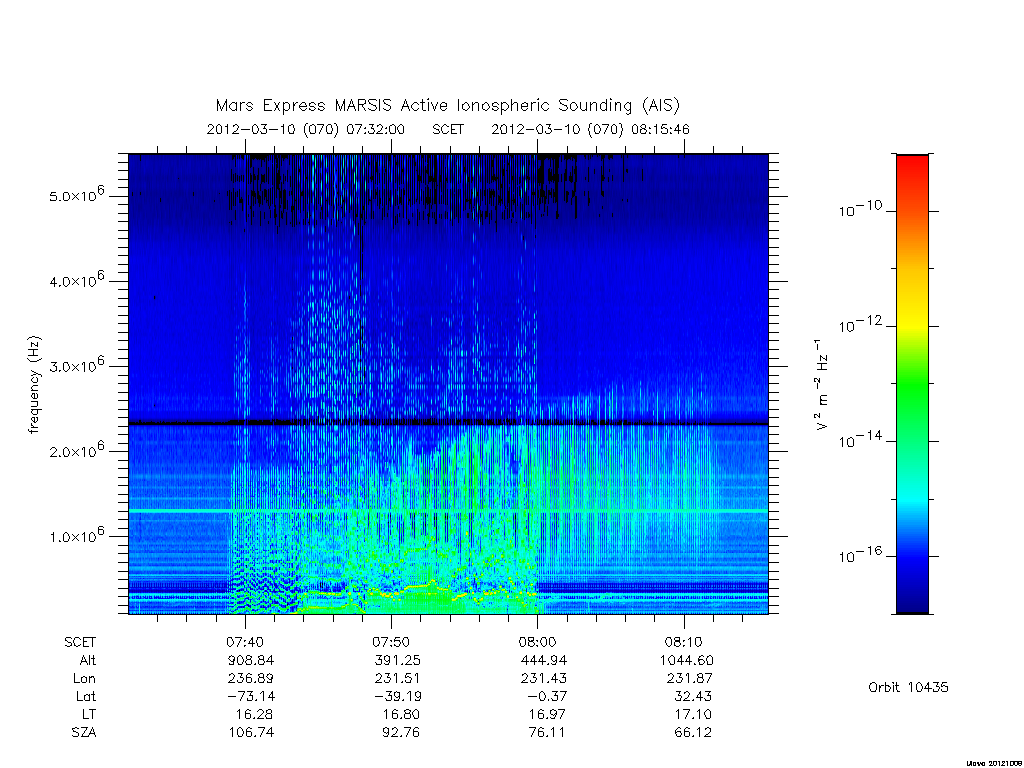Click the 1.0×10^6 frequency tick label

(x=77, y=536)
